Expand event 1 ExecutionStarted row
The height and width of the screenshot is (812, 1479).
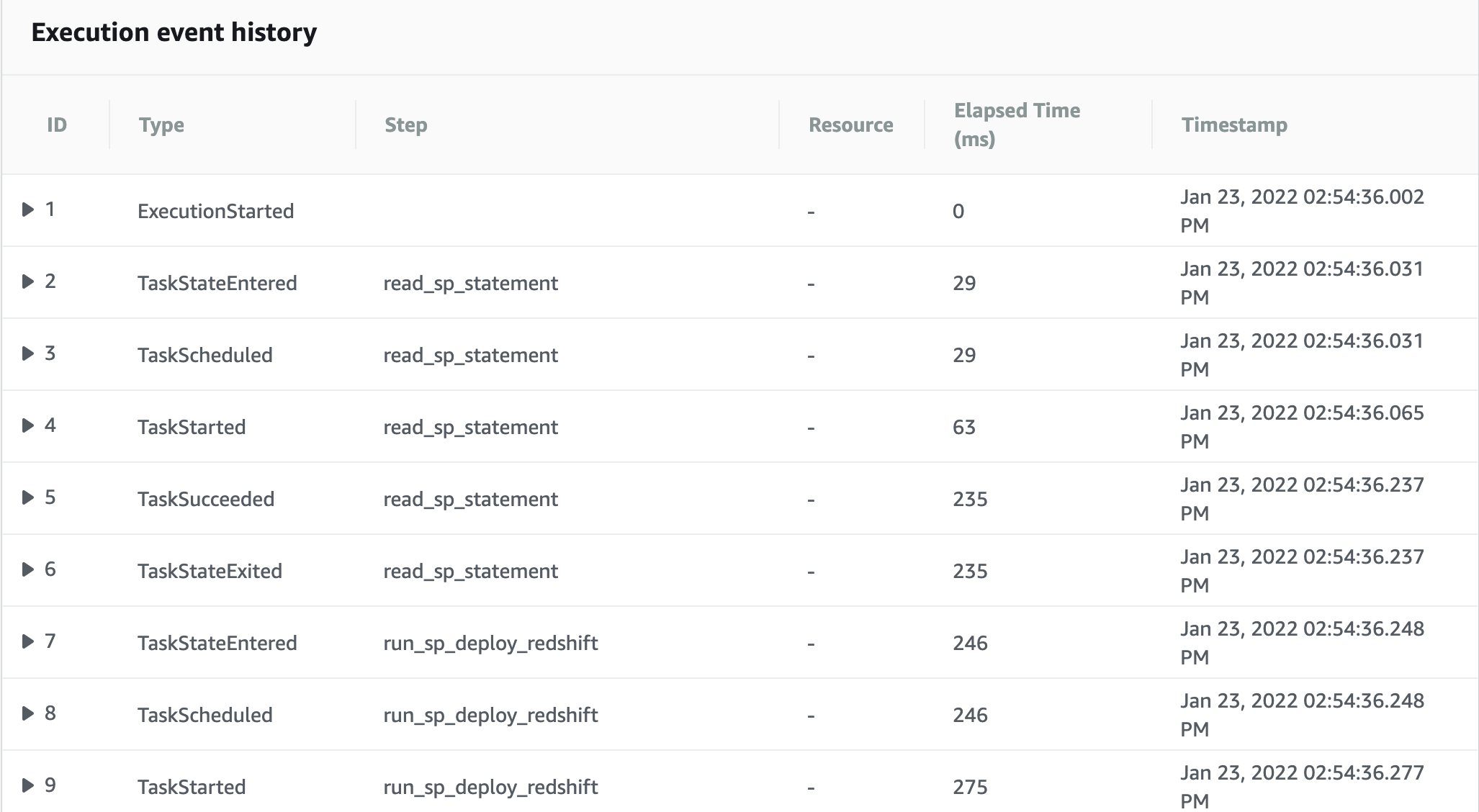pyautogui.click(x=28, y=209)
